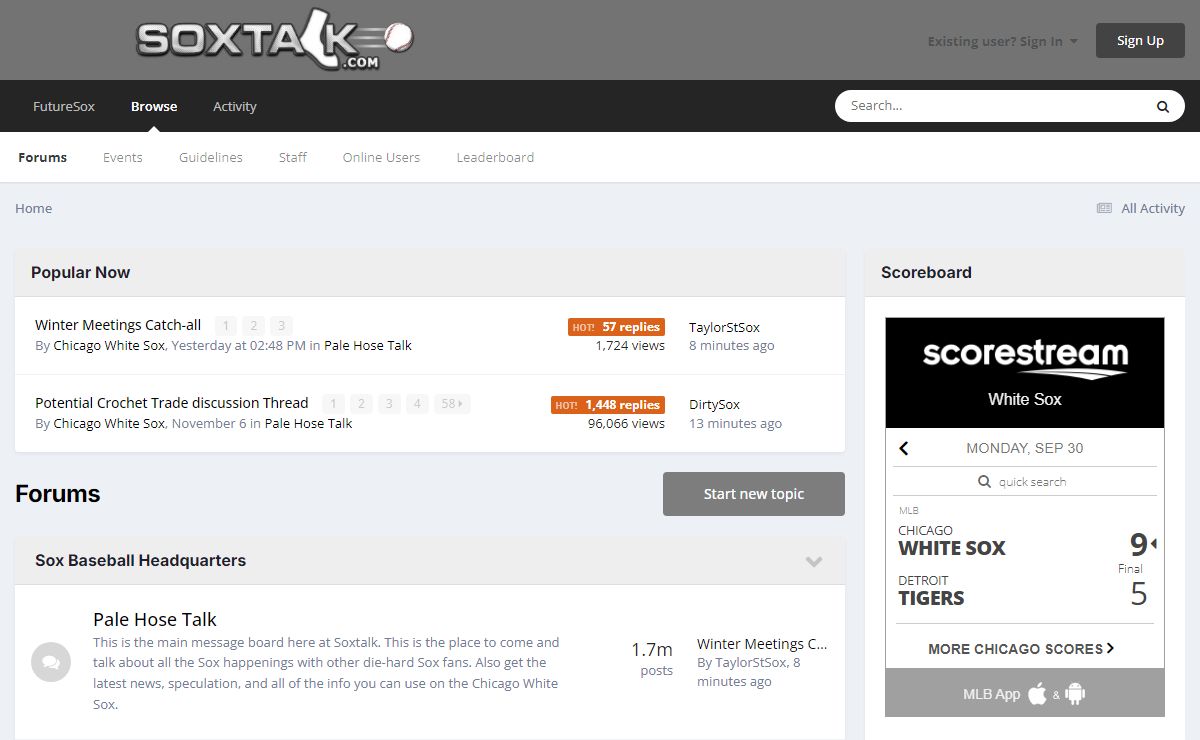The height and width of the screenshot is (740, 1200).
Task: Click the 57 replies HOT badge
Action: tap(616, 327)
